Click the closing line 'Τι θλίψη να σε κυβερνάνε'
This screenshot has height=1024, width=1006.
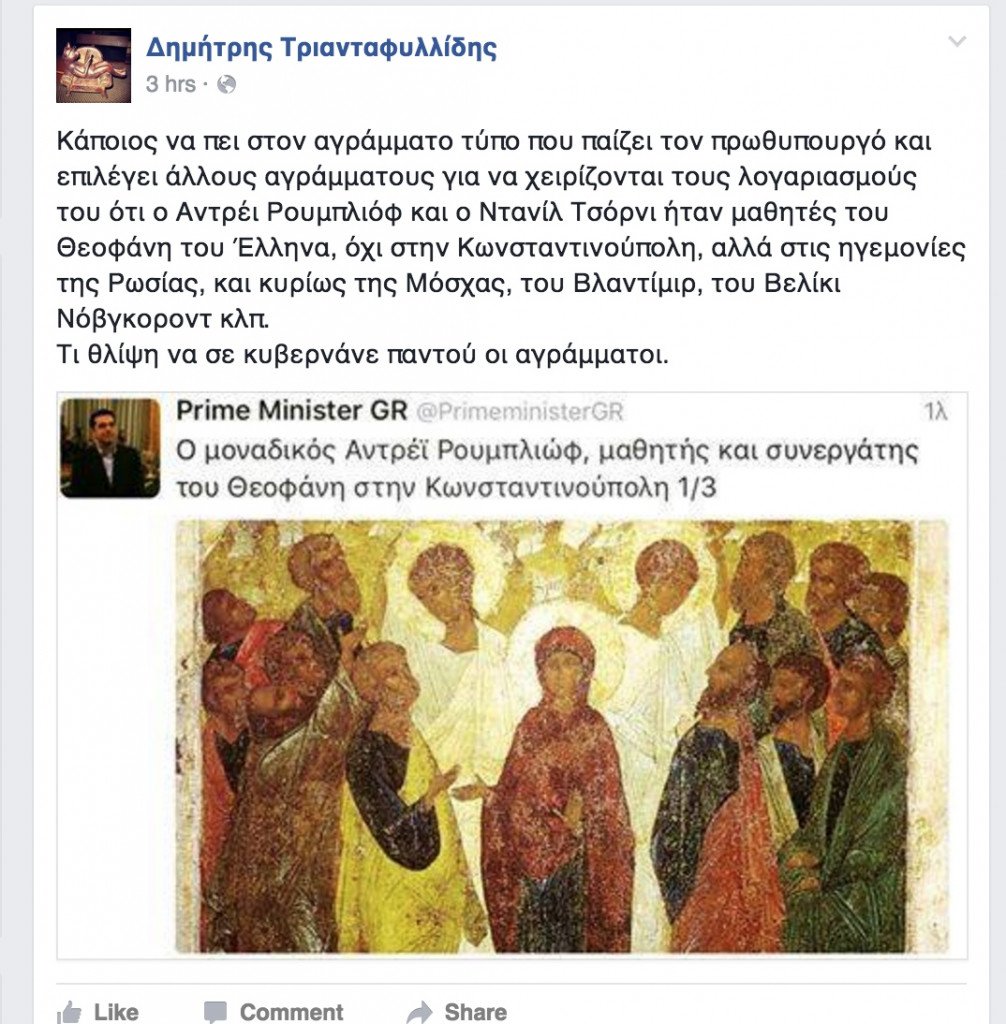coord(363,355)
